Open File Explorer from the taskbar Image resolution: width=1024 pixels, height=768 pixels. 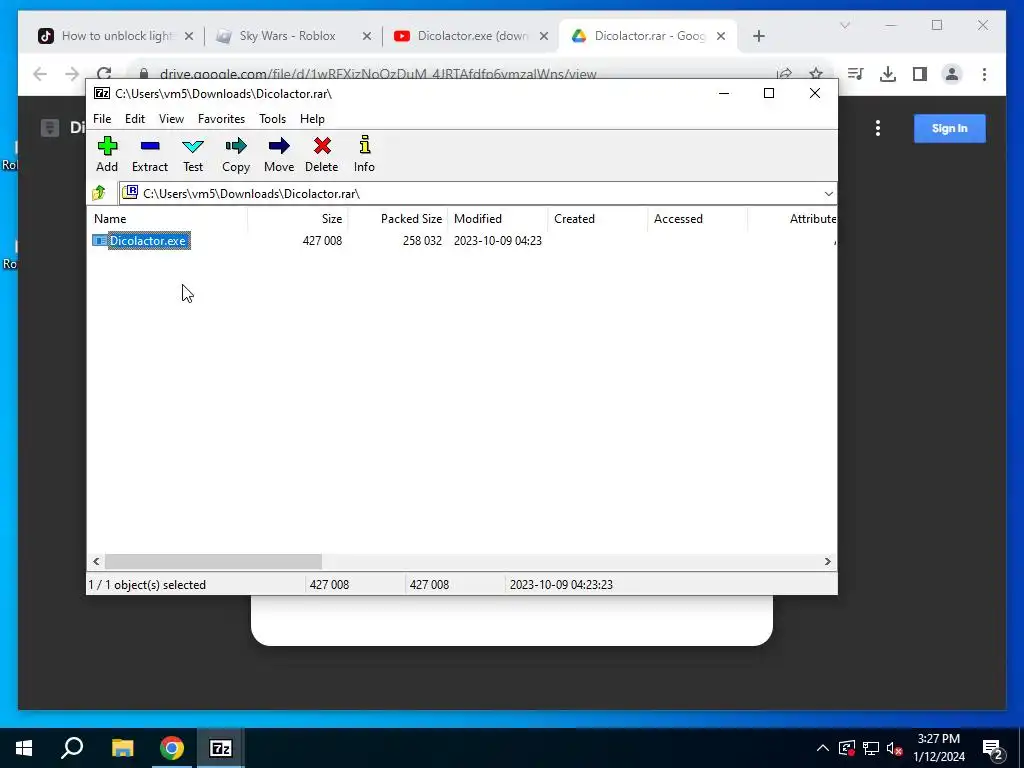[122, 748]
